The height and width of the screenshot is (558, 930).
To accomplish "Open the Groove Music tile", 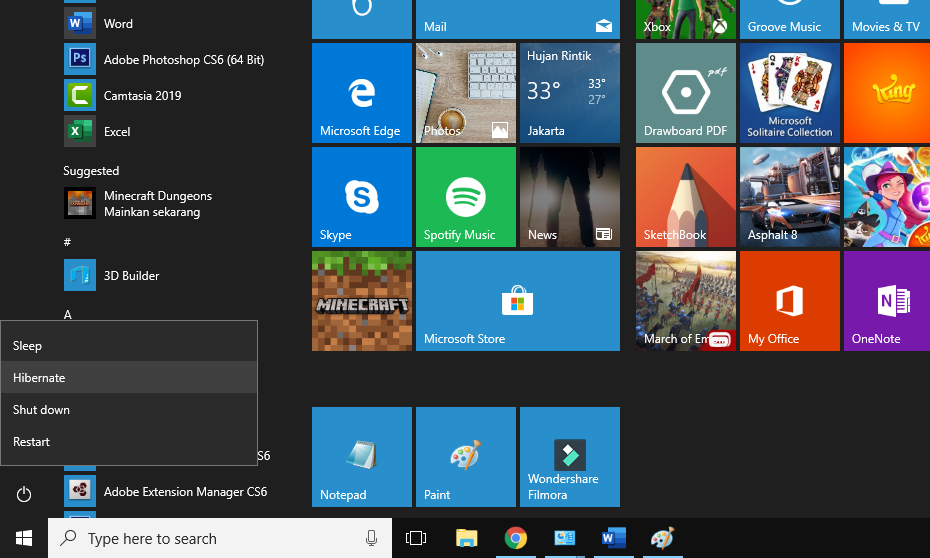I will pos(789,19).
